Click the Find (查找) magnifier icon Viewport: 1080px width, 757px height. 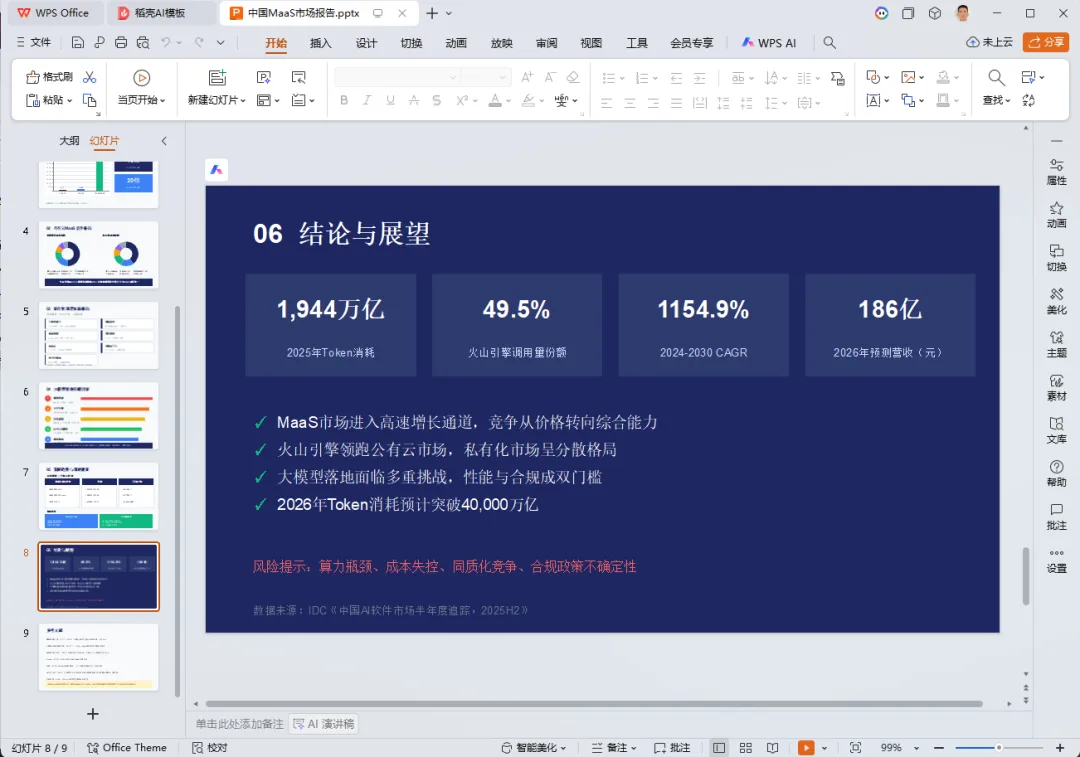[x=996, y=77]
